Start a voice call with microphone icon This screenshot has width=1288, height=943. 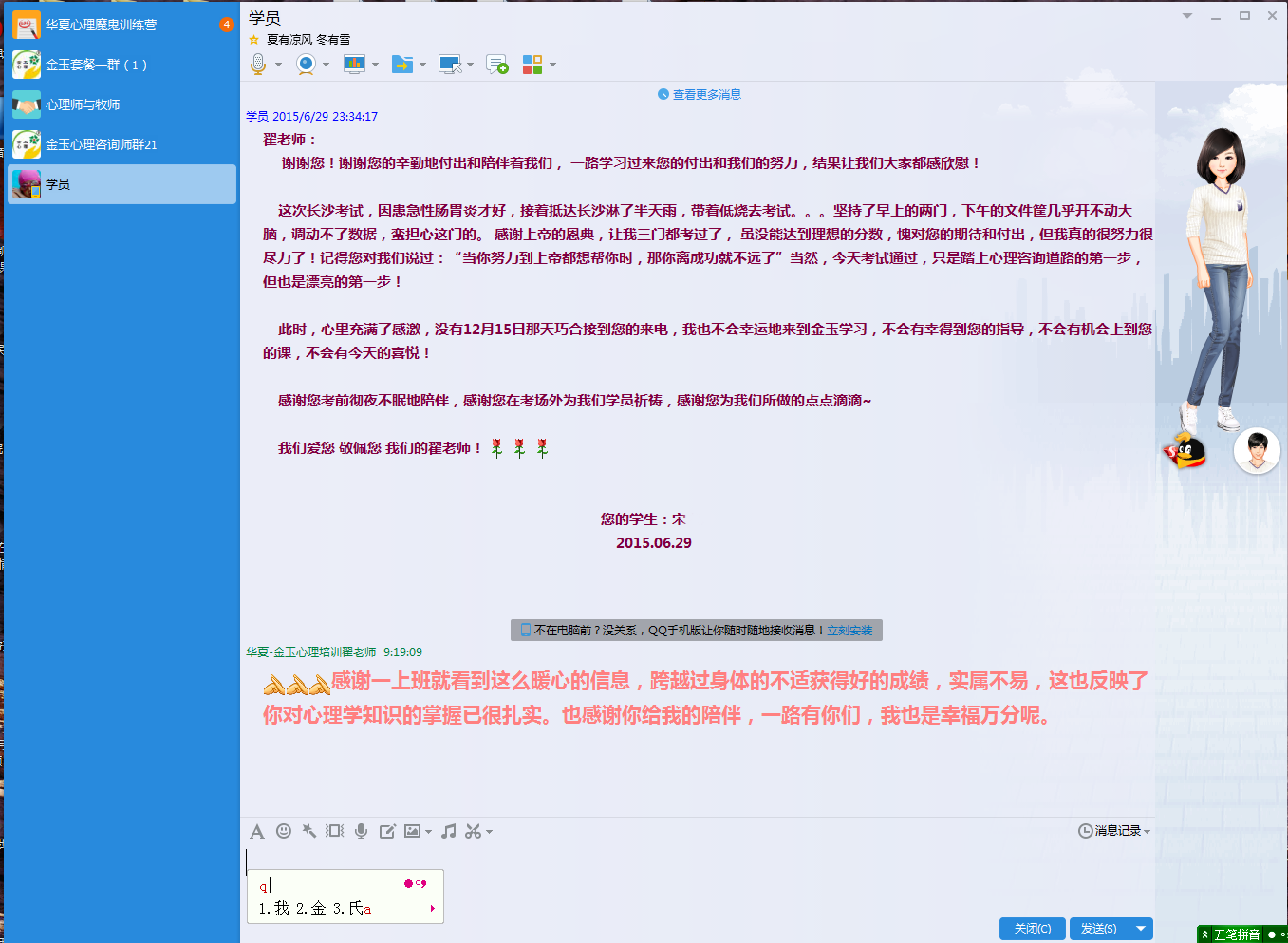coord(257,65)
